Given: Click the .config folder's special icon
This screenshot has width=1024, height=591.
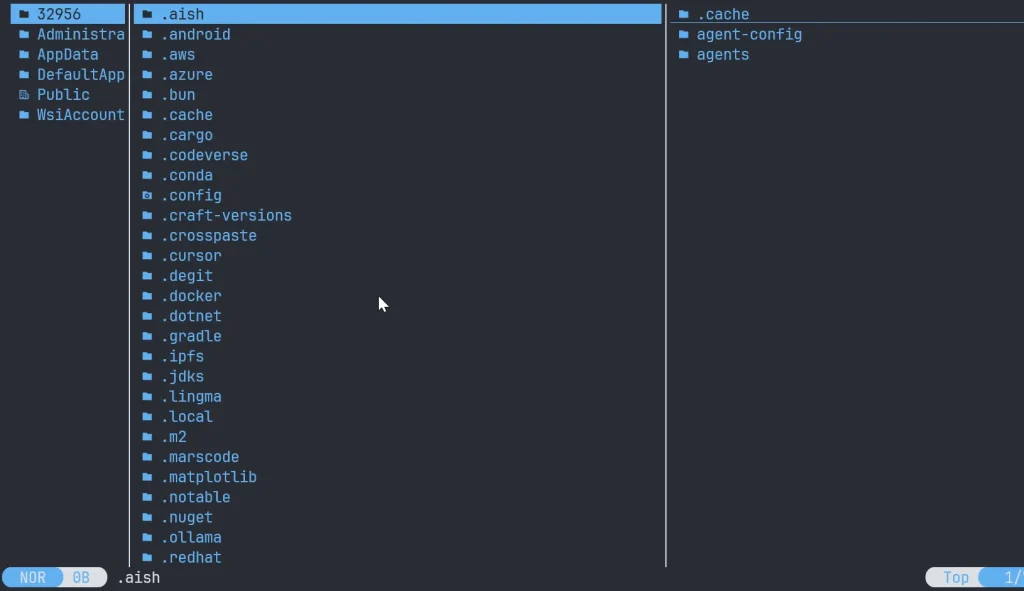Looking at the screenshot, I should [147, 195].
